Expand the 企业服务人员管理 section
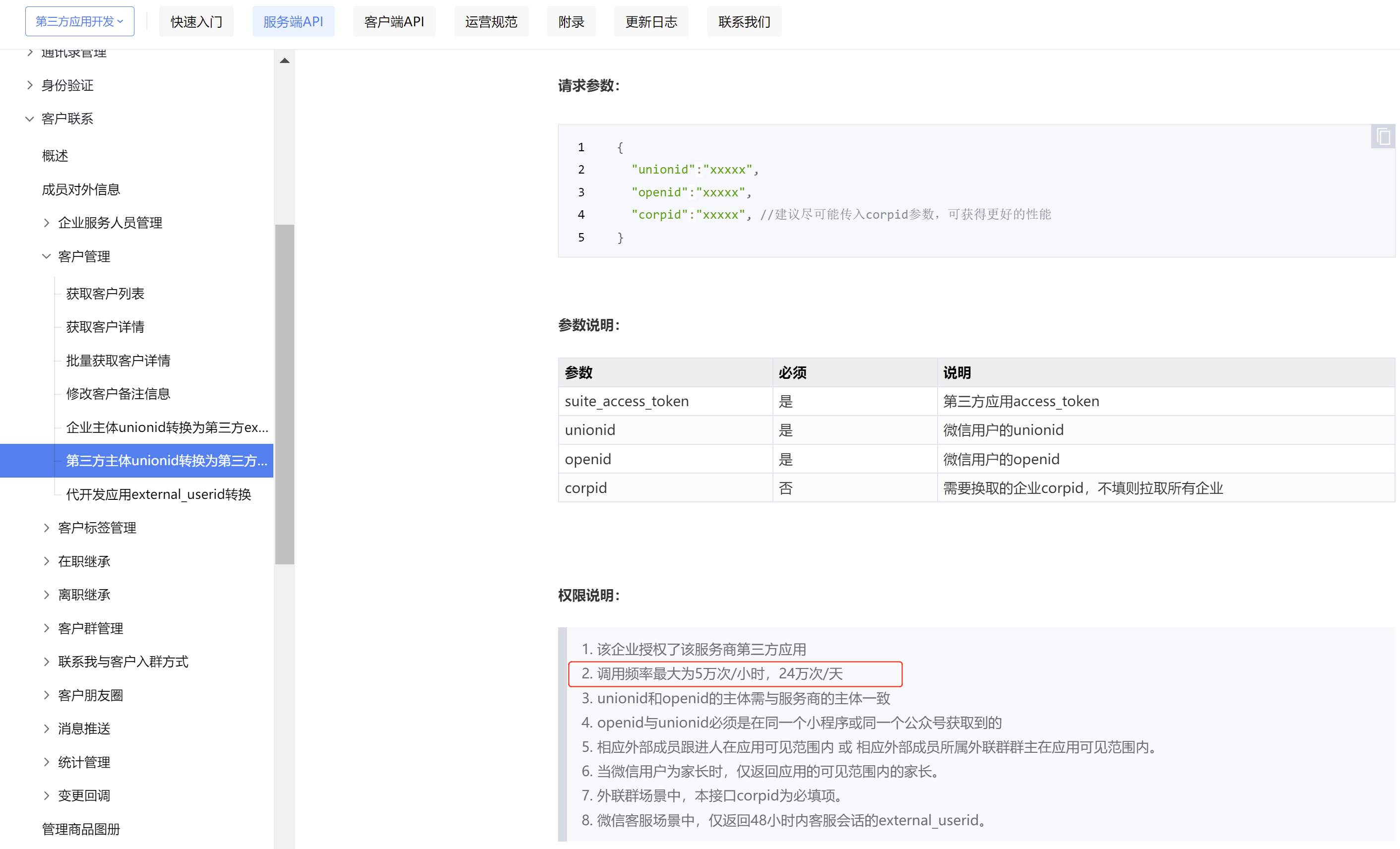The image size is (1400, 849). pos(47,223)
